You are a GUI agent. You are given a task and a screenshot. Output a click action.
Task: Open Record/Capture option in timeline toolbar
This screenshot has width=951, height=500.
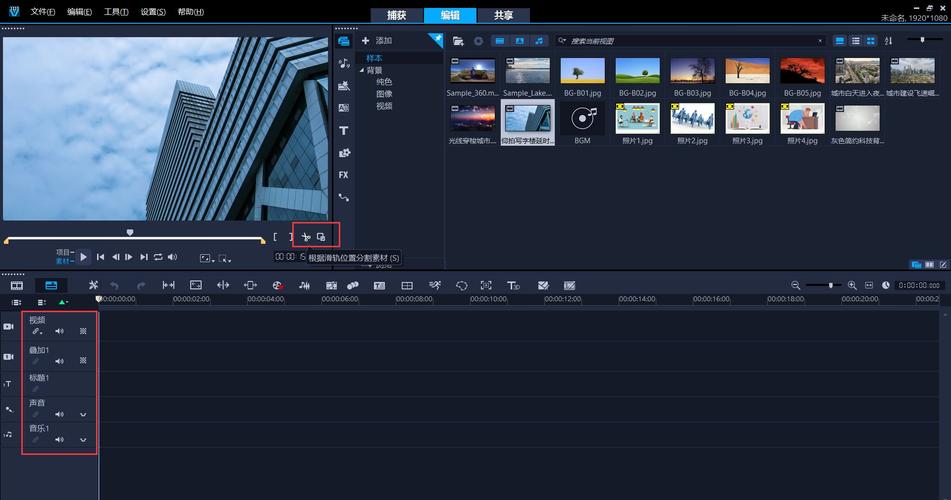(x=278, y=285)
